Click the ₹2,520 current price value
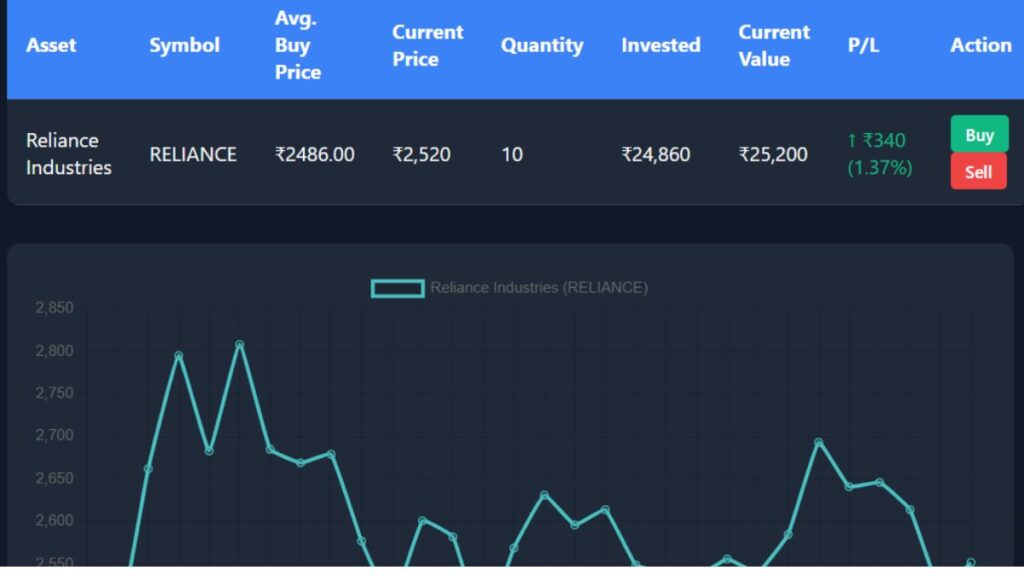Screen dimensions: 1024x576 421,155
